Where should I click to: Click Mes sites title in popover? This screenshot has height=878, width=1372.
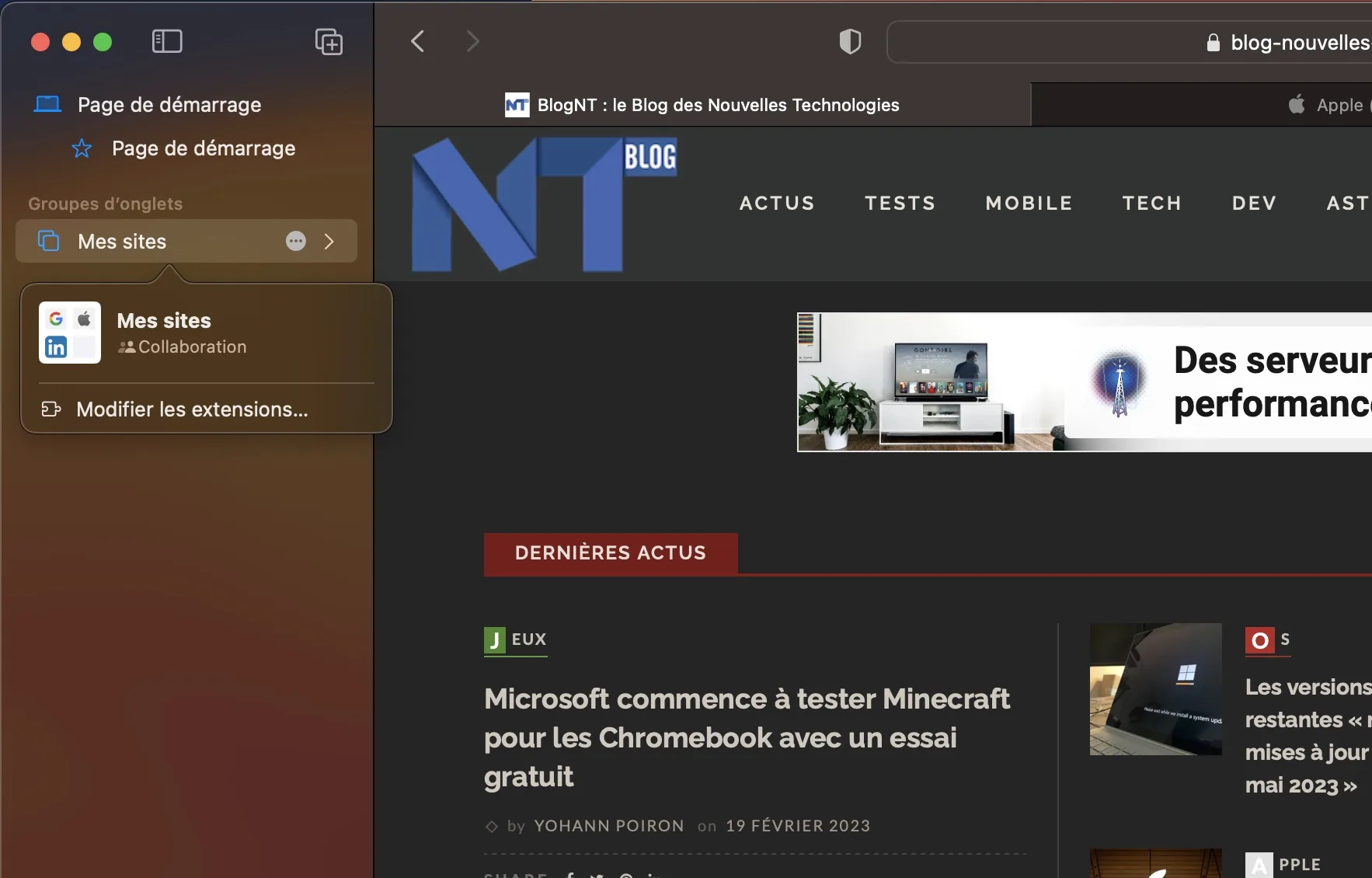click(x=164, y=320)
